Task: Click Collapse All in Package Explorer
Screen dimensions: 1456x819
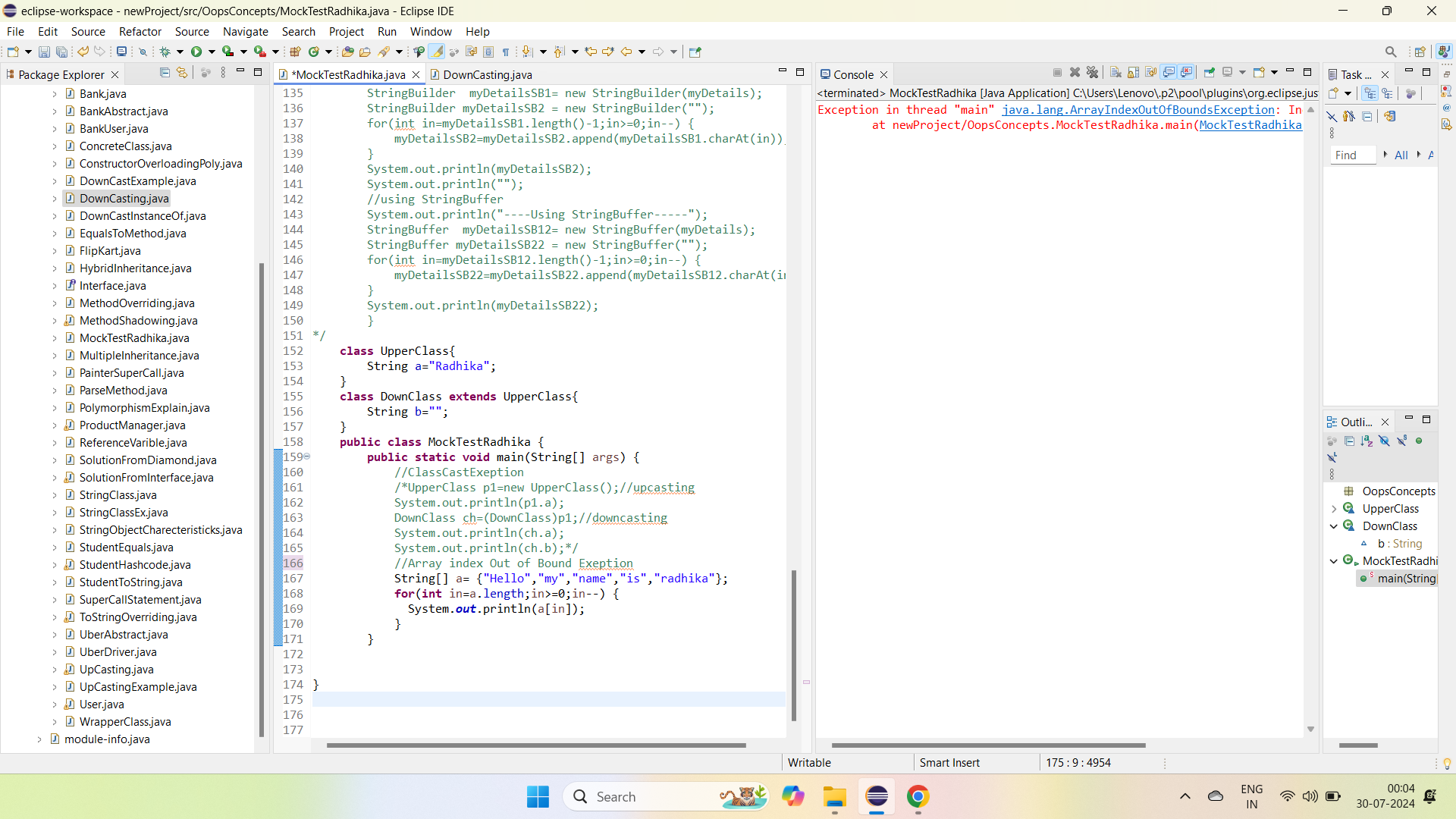Action: 165,73
